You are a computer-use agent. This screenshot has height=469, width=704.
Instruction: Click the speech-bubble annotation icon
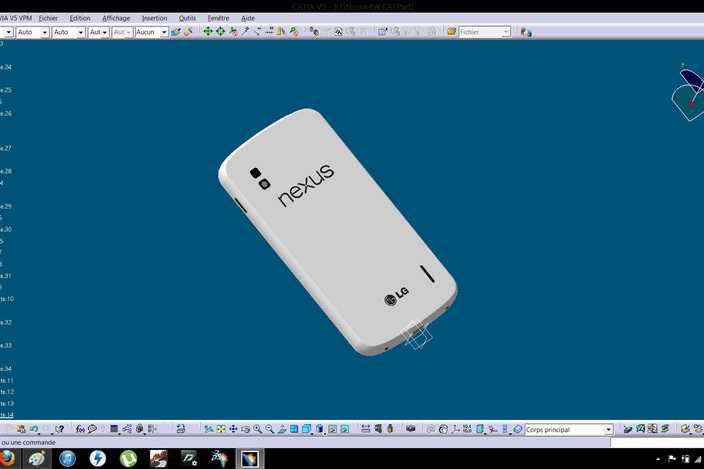pyautogui.click(x=92, y=429)
